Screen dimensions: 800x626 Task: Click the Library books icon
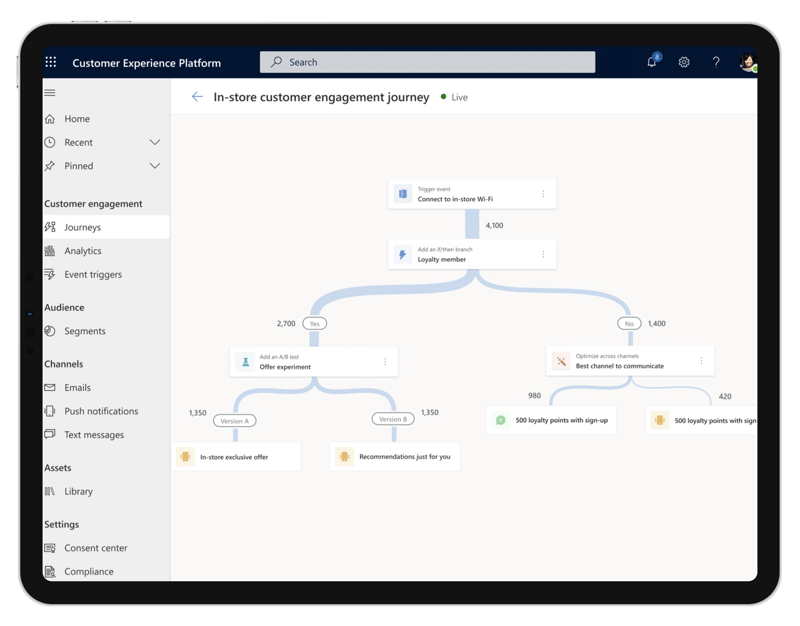tap(49, 491)
